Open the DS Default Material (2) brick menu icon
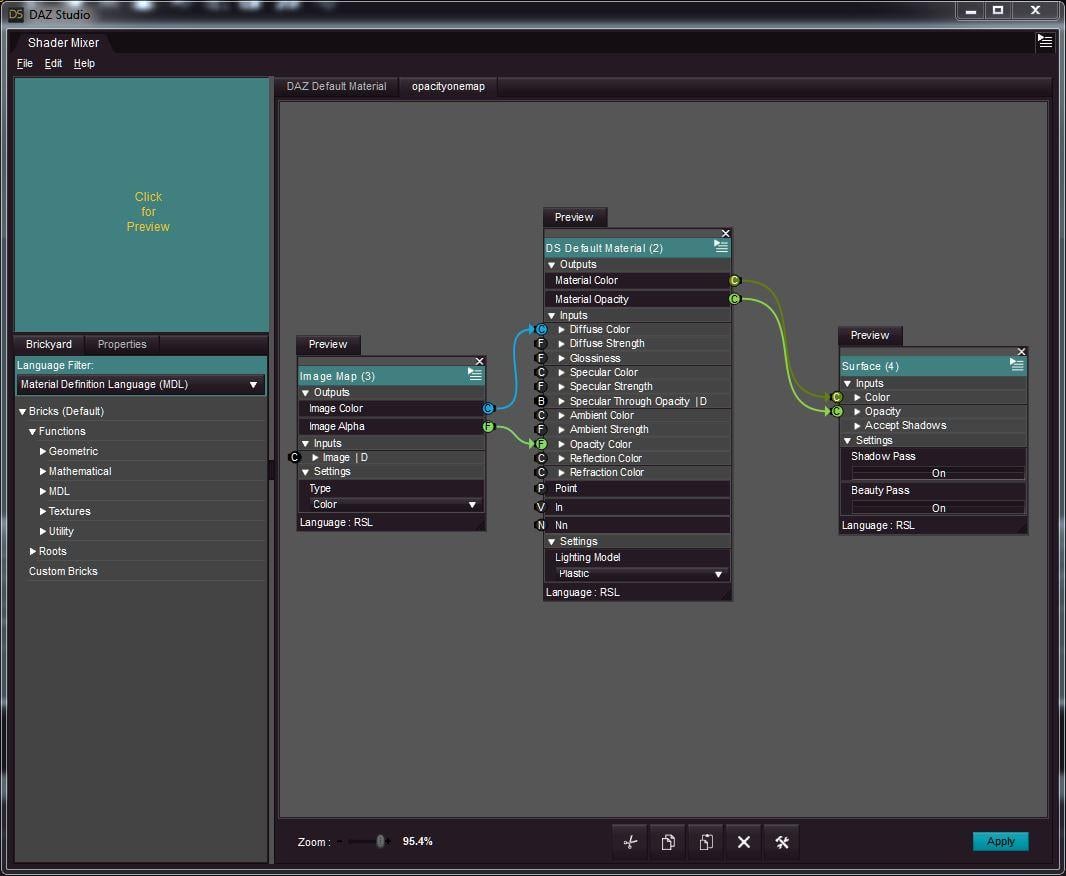 pos(721,247)
